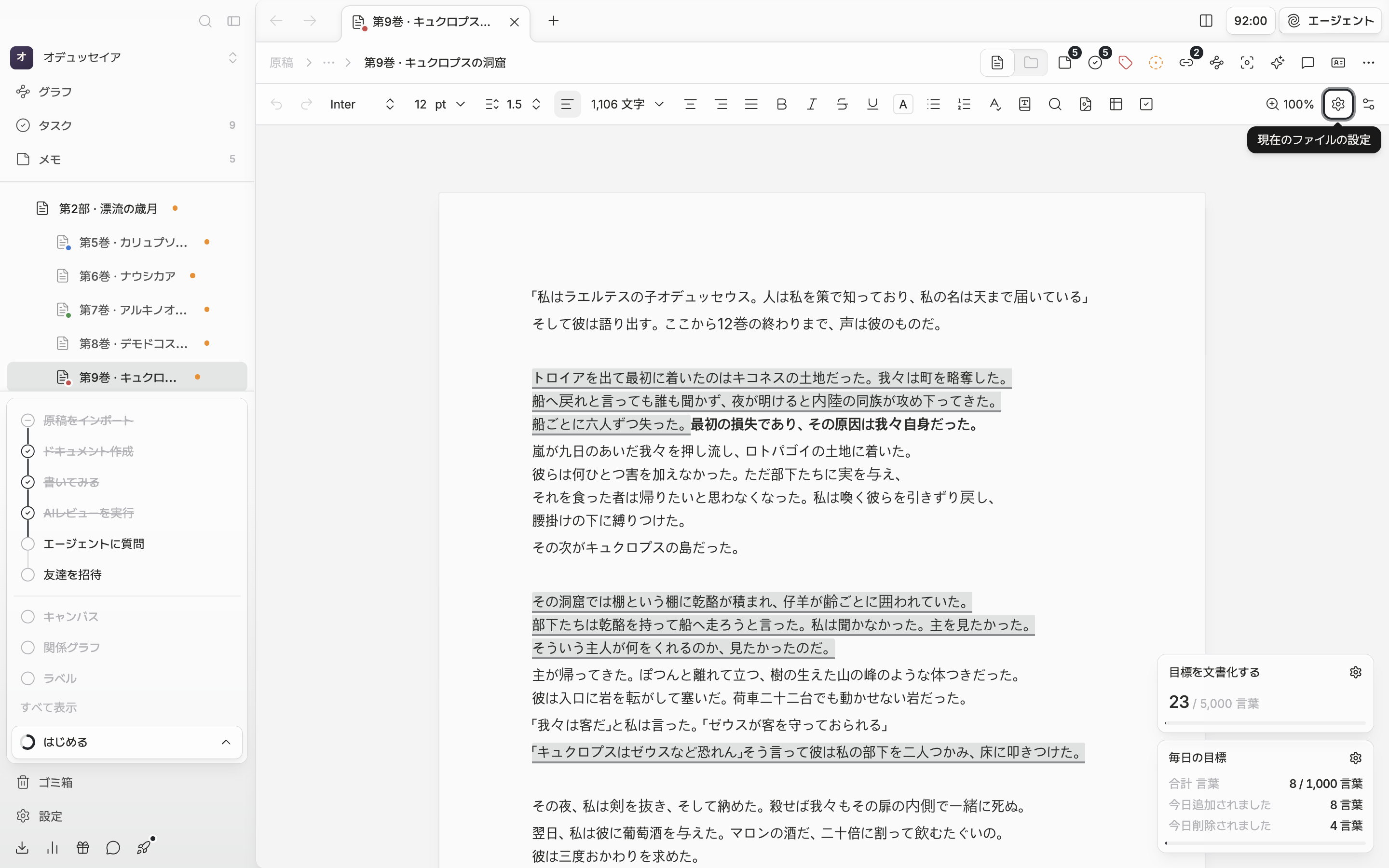Image resolution: width=1389 pixels, height=868 pixels.
Task: Open a new tab with plus icon
Action: 553,21
